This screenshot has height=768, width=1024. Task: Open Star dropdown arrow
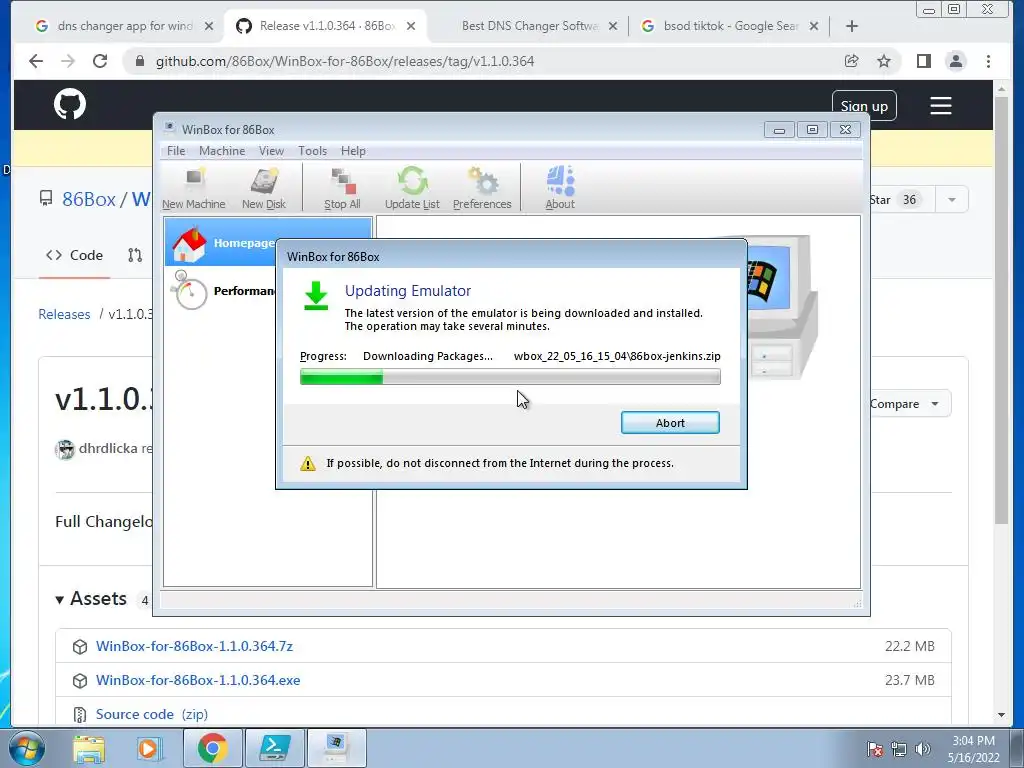(952, 200)
